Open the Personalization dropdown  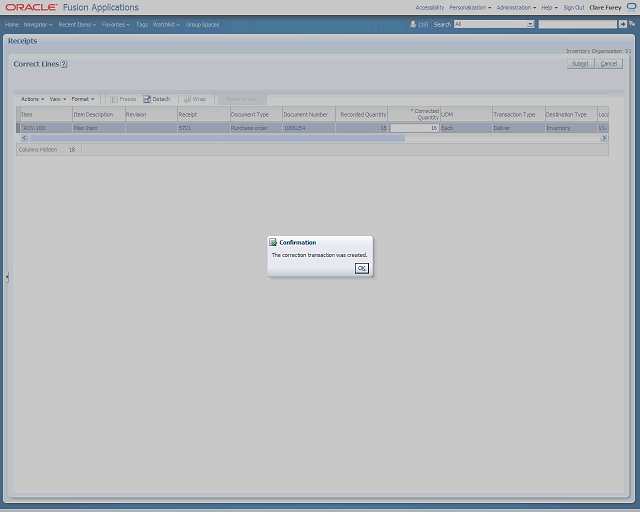click(x=470, y=8)
